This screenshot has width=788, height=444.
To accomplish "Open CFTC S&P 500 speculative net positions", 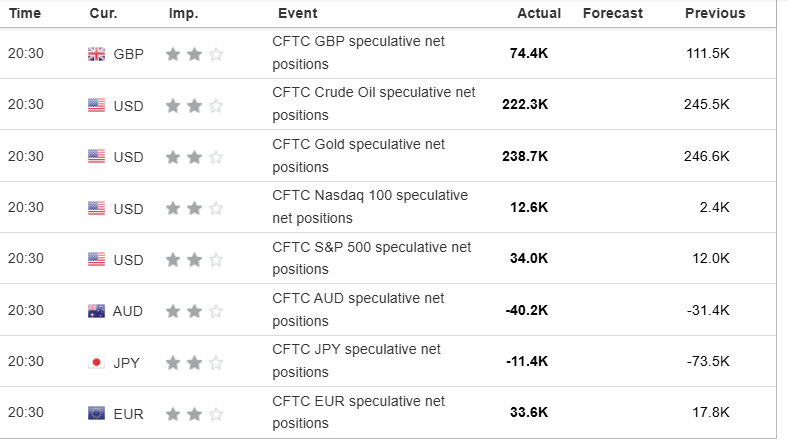I will pos(371,258).
